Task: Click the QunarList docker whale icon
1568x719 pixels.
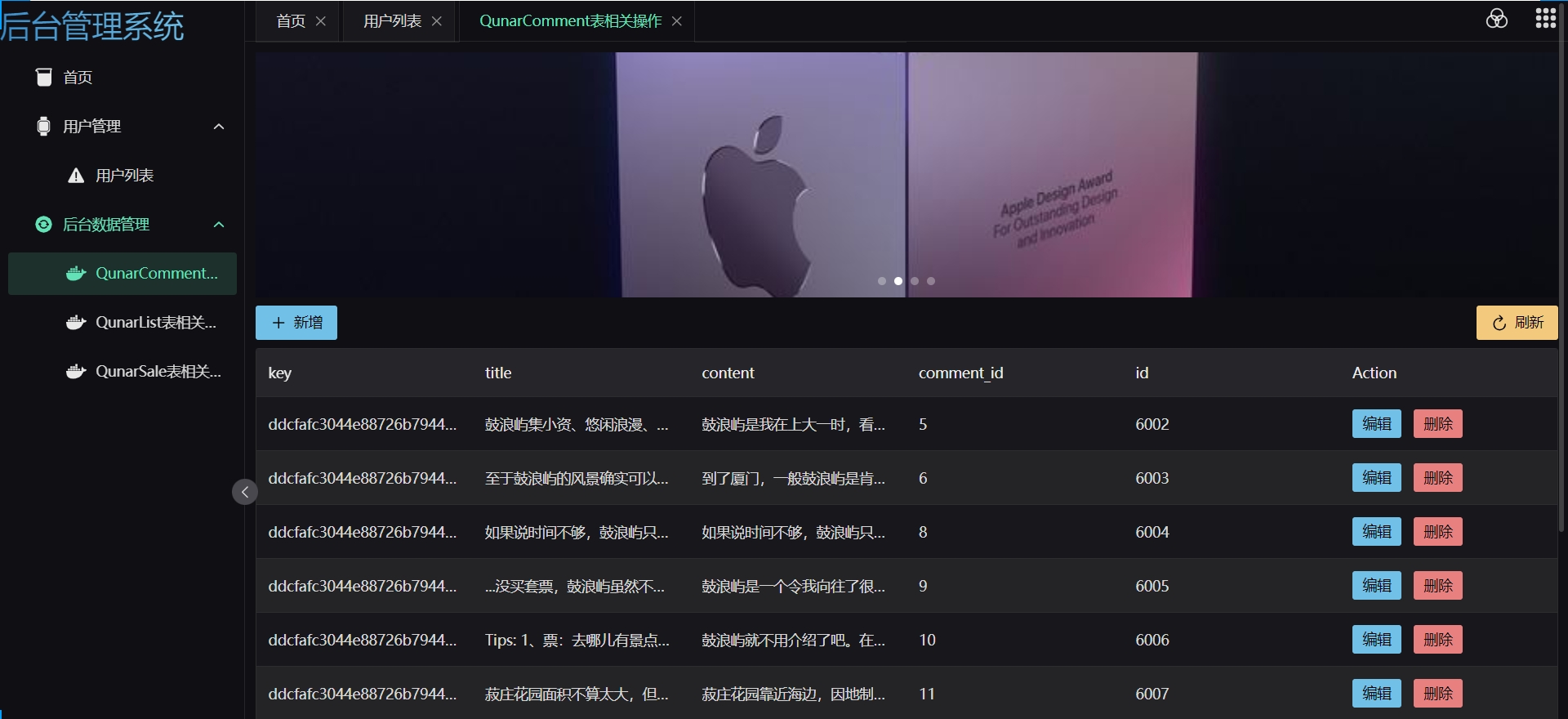Action: [76, 322]
